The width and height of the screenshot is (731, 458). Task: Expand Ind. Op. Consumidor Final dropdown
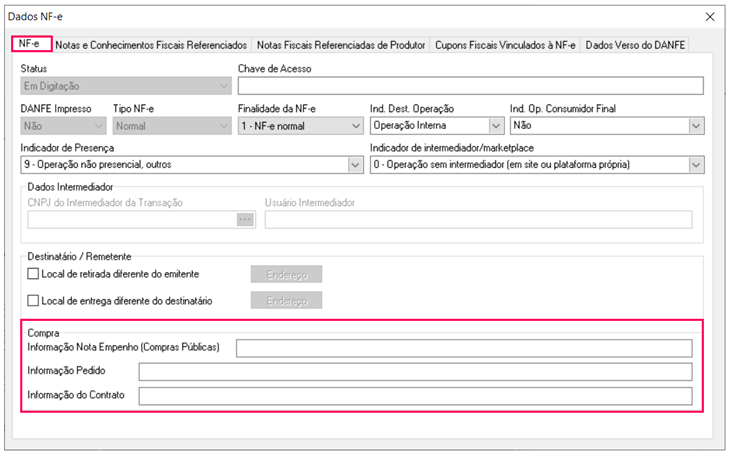(x=696, y=126)
